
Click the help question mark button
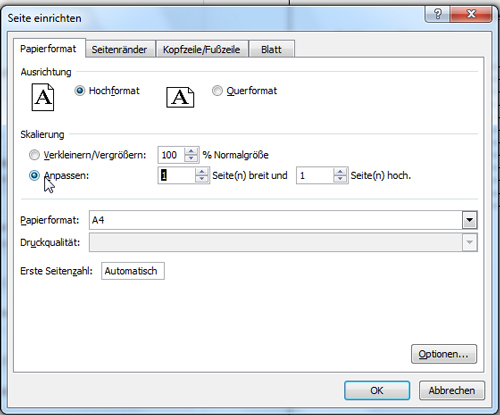click(x=437, y=14)
